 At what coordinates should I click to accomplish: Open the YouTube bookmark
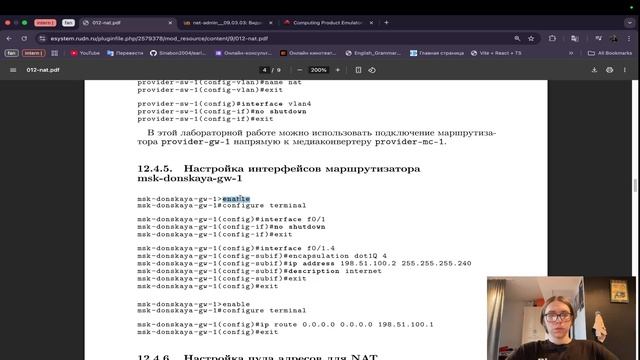coord(85,53)
